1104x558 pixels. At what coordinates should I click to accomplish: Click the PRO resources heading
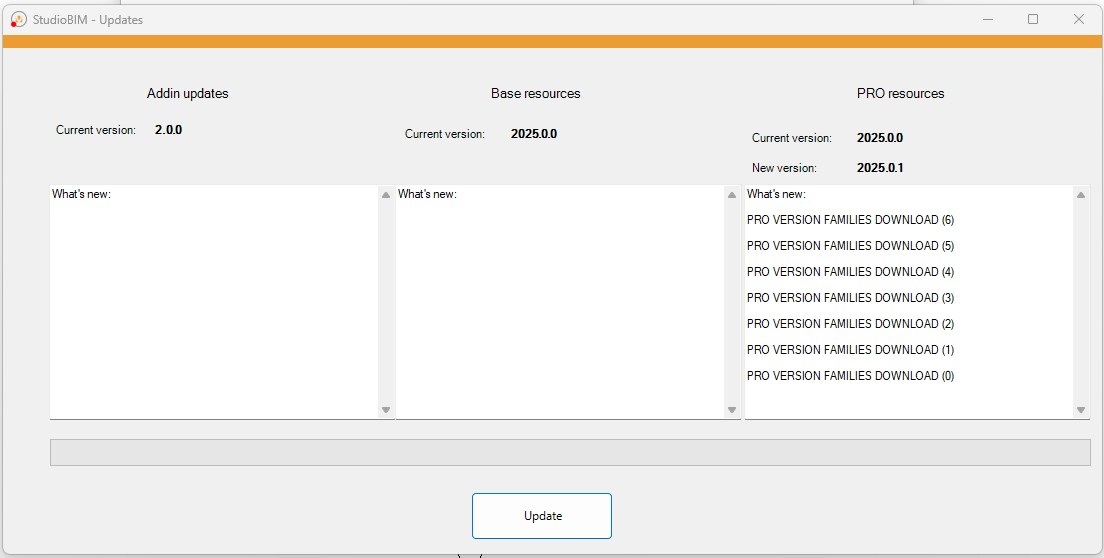coord(901,93)
